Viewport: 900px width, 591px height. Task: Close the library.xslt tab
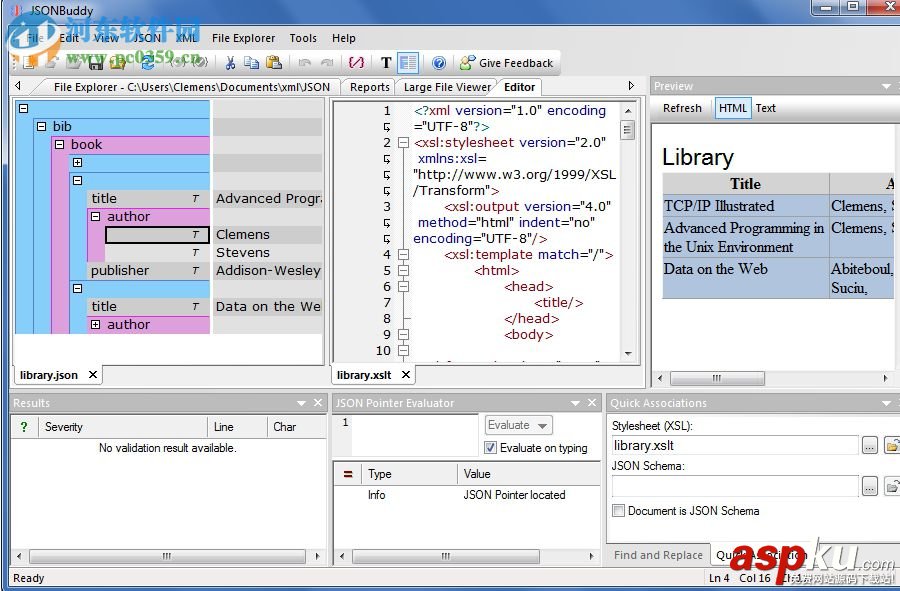coord(406,375)
